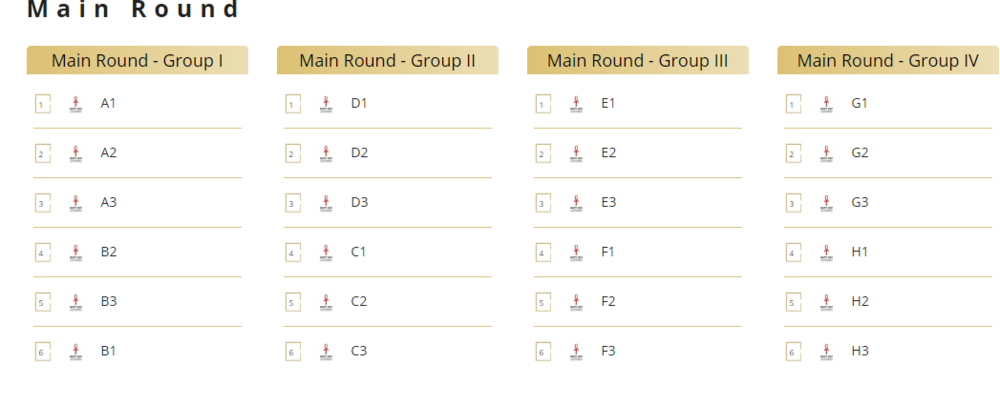Open team A2 in Group I
This screenshot has height=405, width=1000.
click(109, 153)
